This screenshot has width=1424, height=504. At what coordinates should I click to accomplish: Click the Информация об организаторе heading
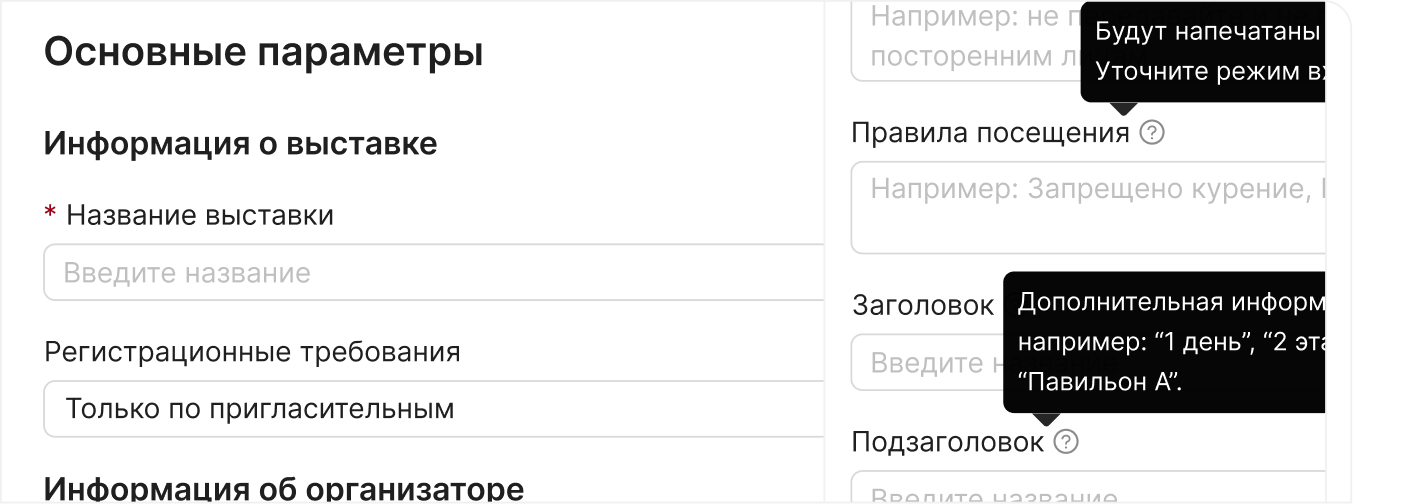[284, 490]
